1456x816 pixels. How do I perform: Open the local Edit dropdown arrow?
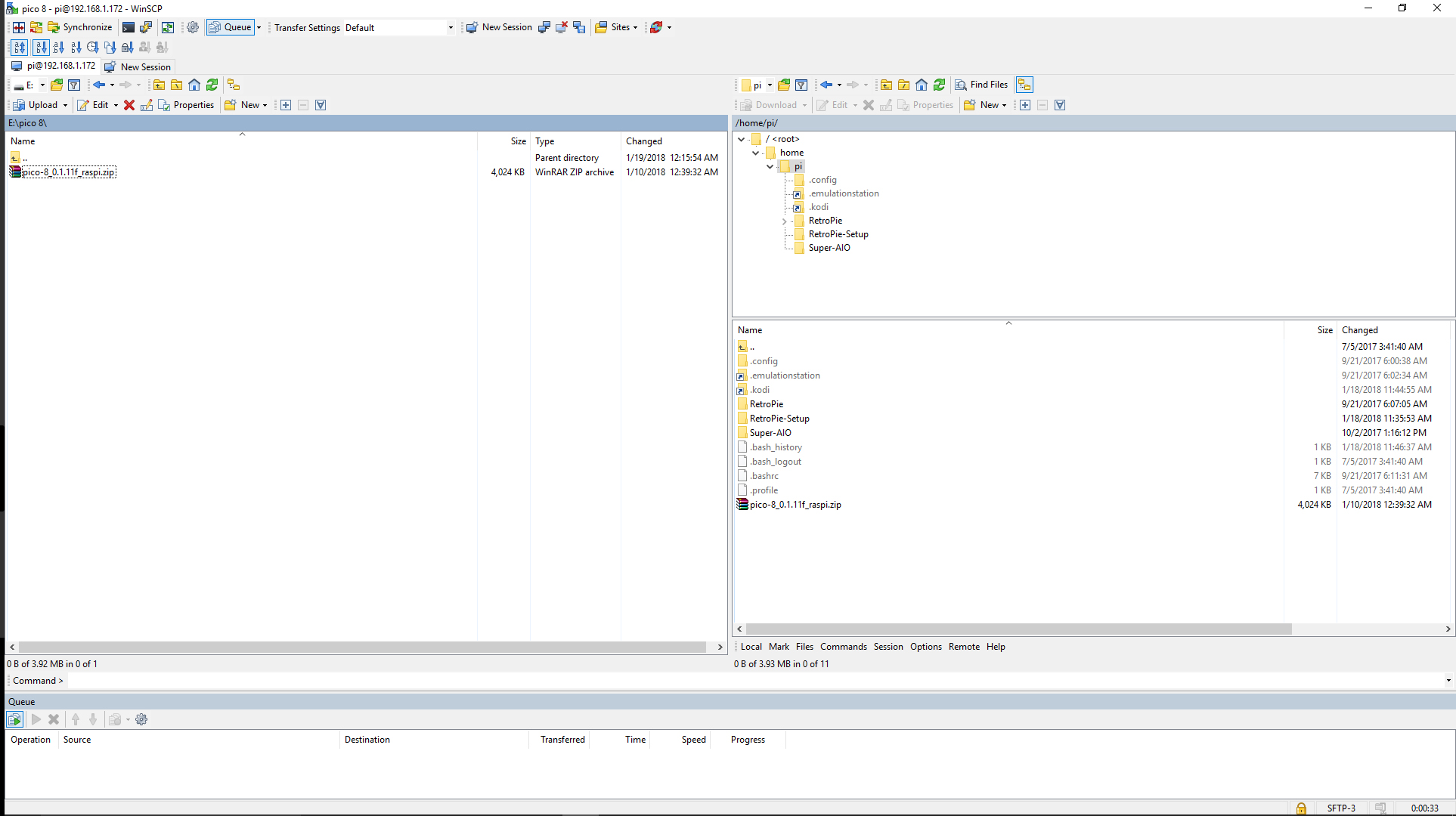116,105
